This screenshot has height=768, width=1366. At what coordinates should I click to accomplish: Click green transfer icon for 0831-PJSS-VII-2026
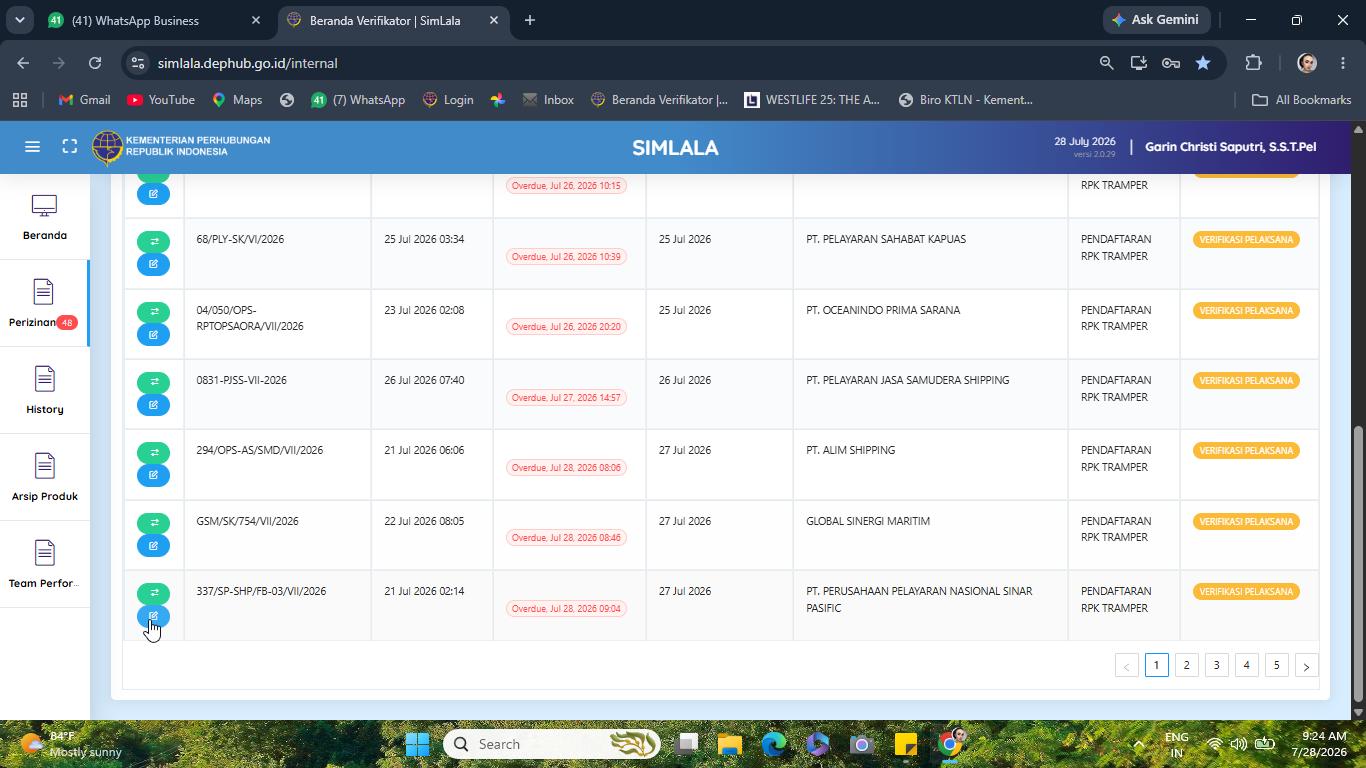tap(153, 382)
